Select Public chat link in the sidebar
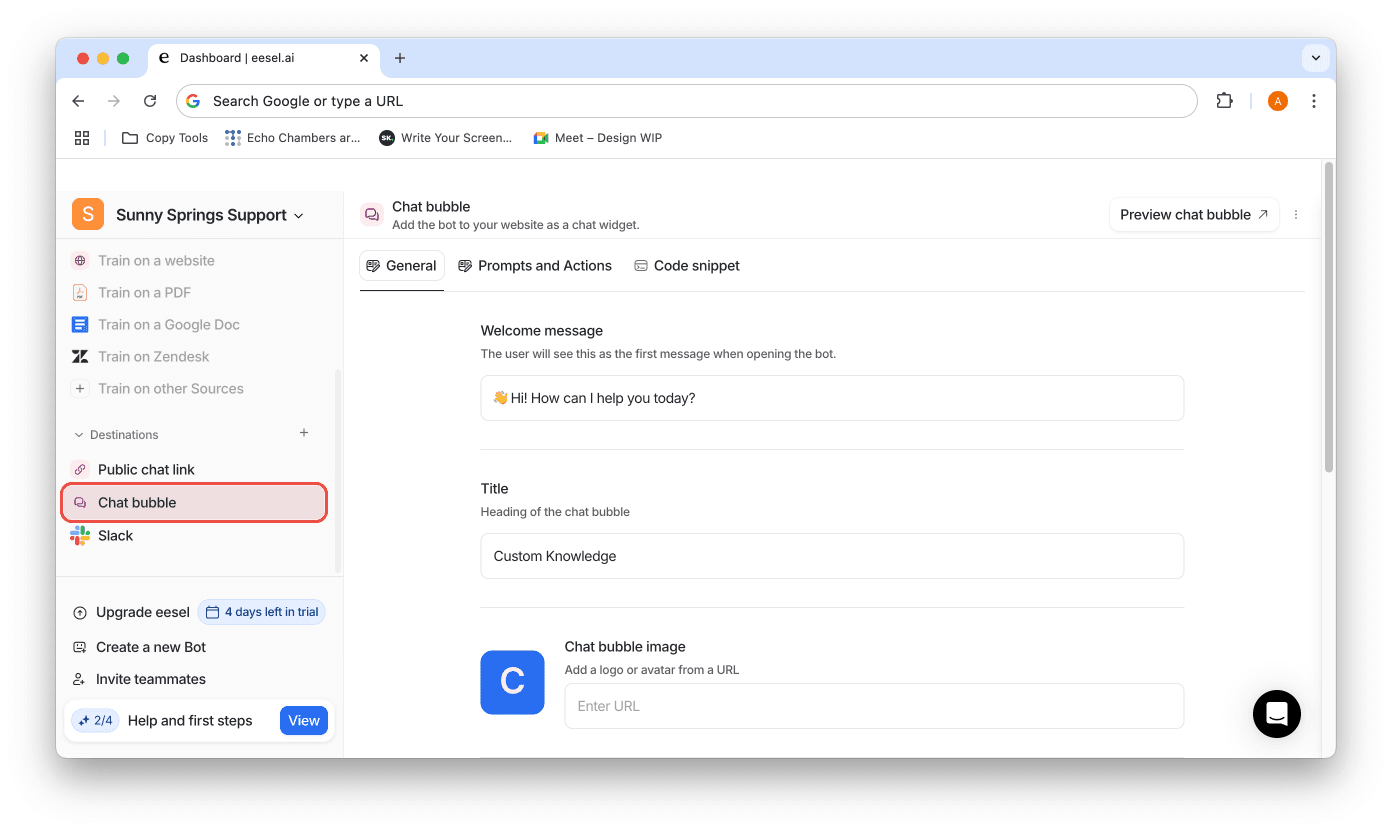 [x=146, y=470]
